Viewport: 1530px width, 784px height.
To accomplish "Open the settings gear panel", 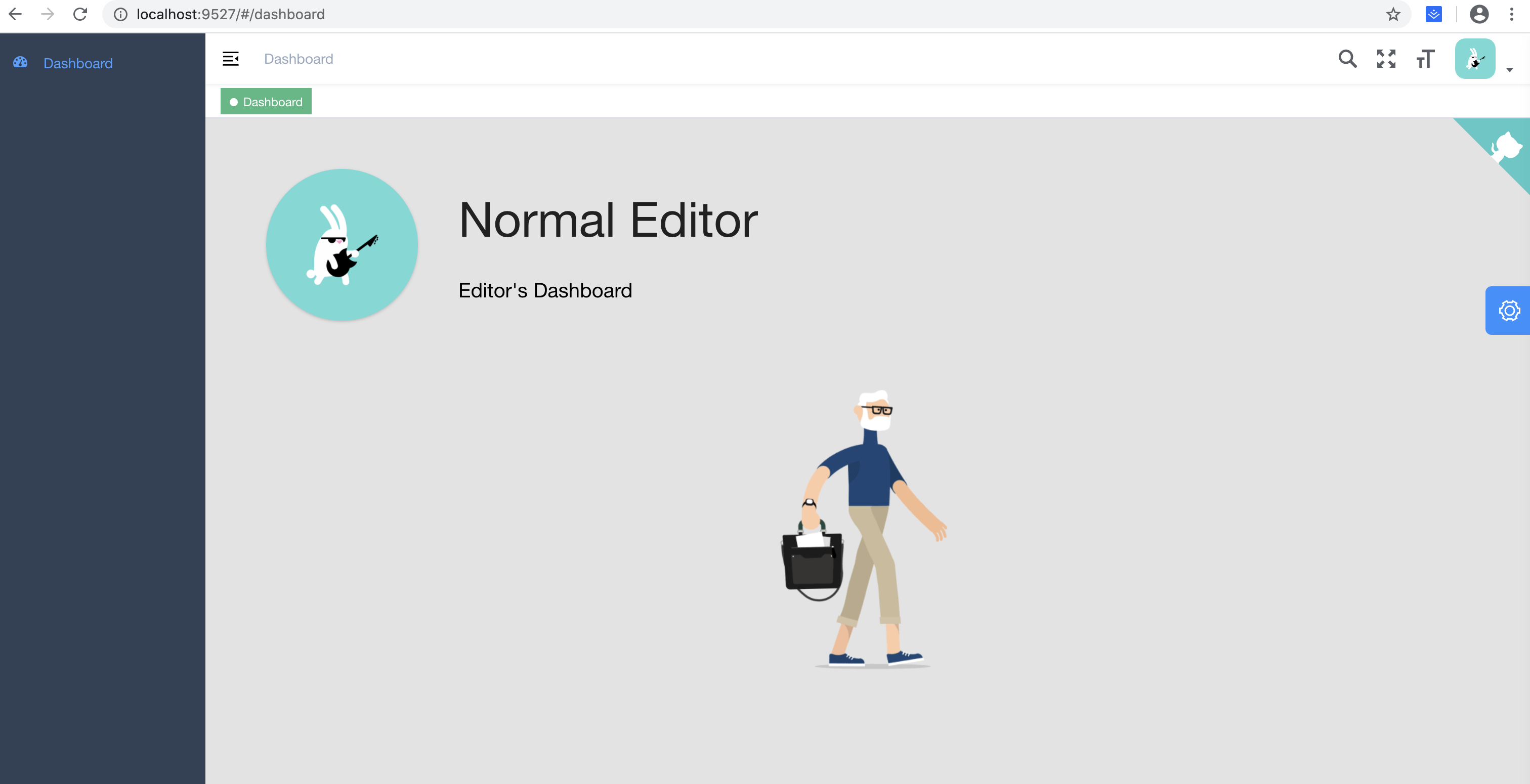I will (x=1508, y=311).
